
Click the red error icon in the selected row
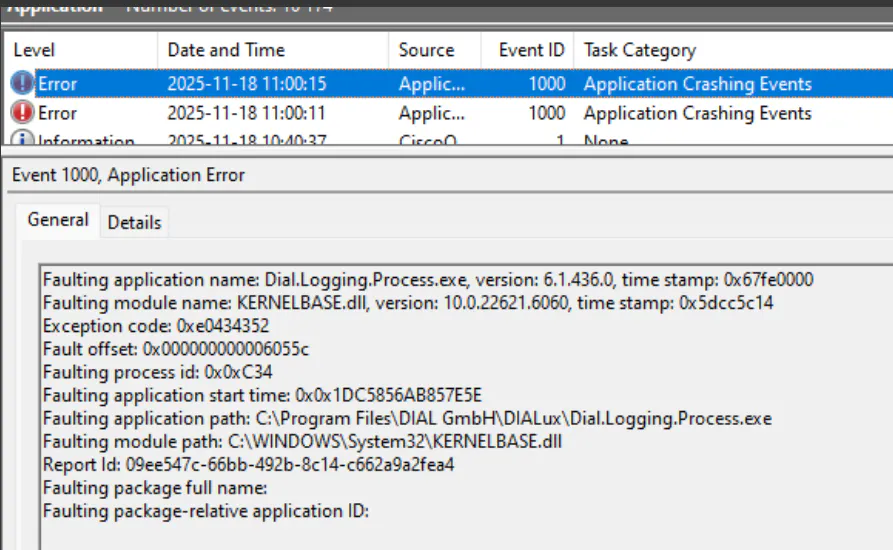click(22, 84)
